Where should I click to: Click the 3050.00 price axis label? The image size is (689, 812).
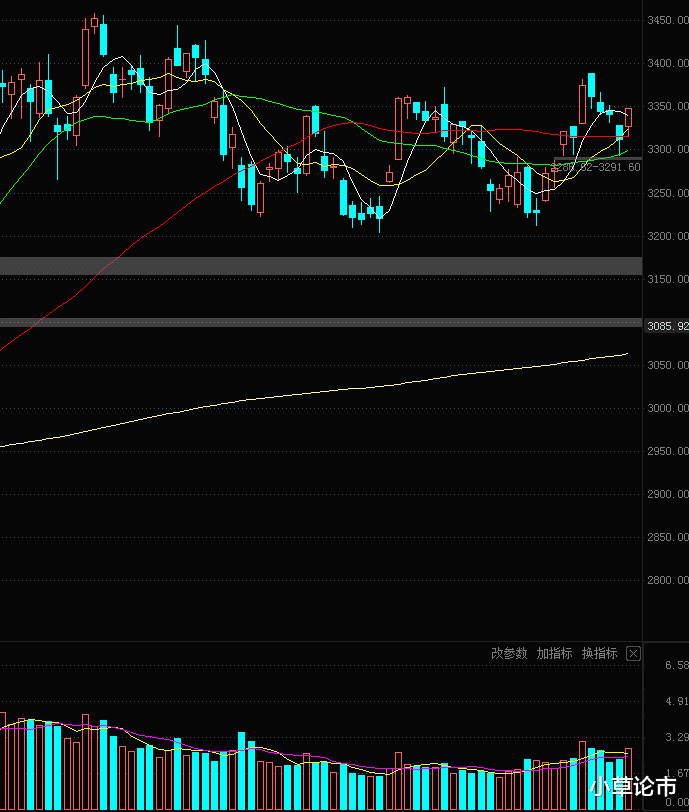point(668,365)
